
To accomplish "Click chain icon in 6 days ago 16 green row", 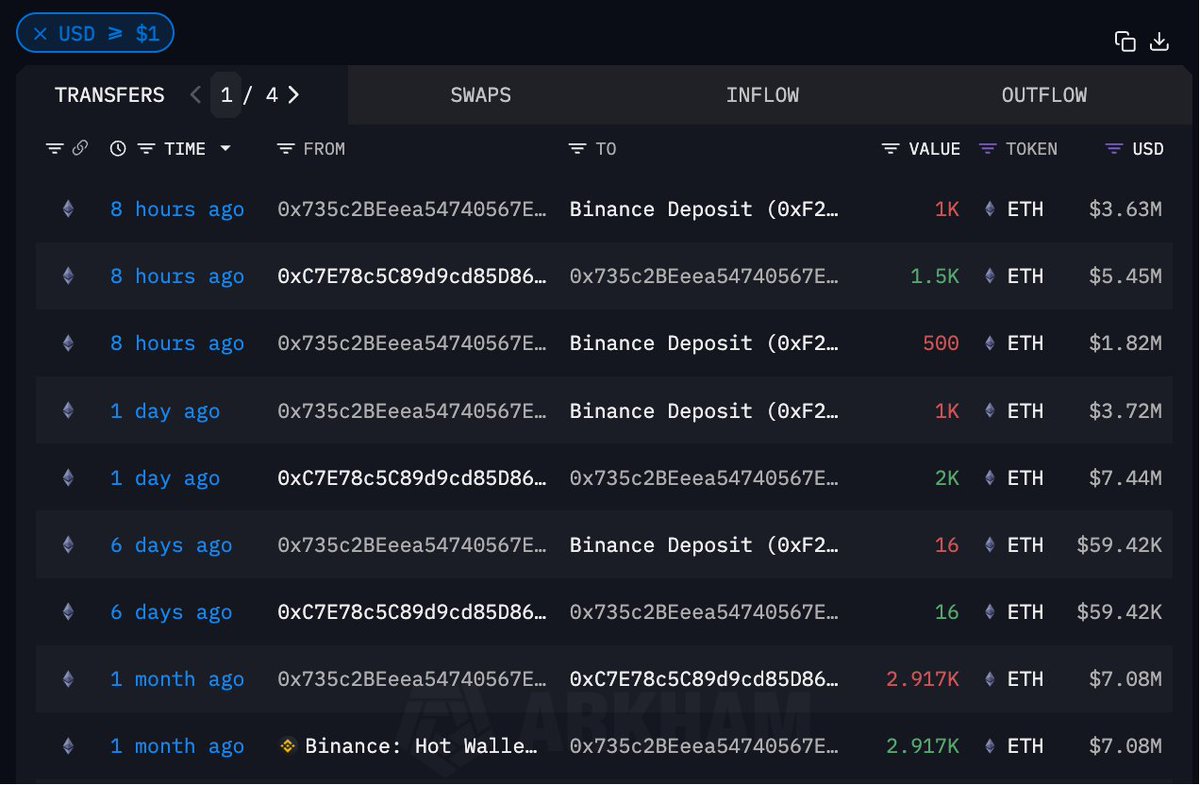I will 68,612.
